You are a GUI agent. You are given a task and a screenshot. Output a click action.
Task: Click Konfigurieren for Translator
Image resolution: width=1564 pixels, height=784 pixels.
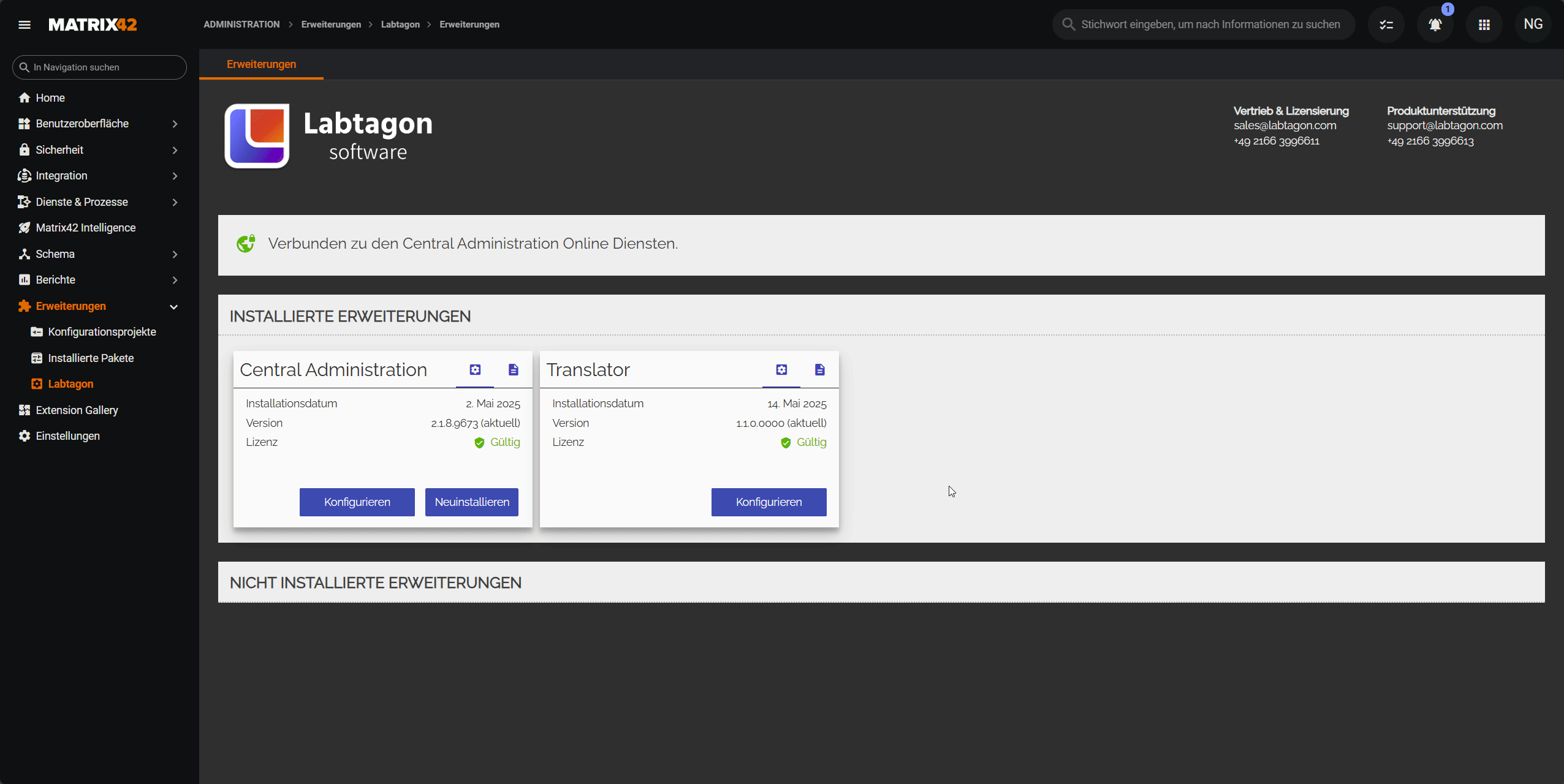click(x=769, y=502)
